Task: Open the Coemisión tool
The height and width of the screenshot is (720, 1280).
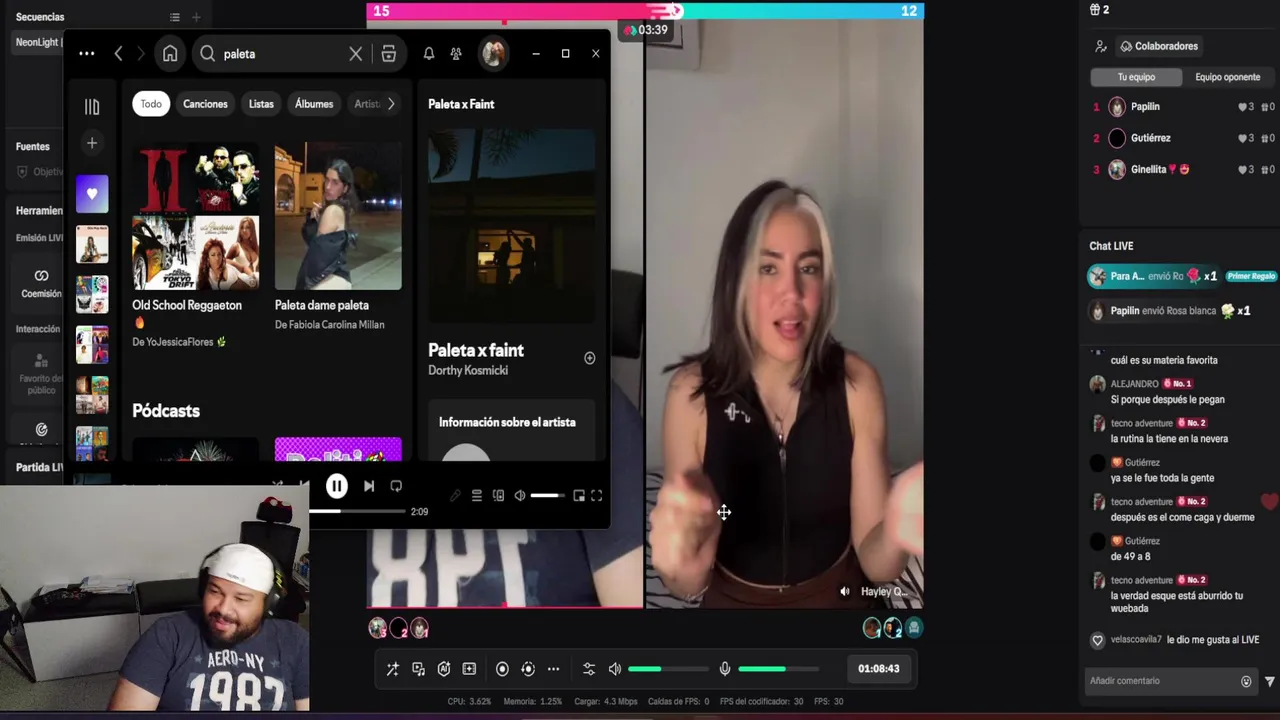Action: tap(41, 283)
